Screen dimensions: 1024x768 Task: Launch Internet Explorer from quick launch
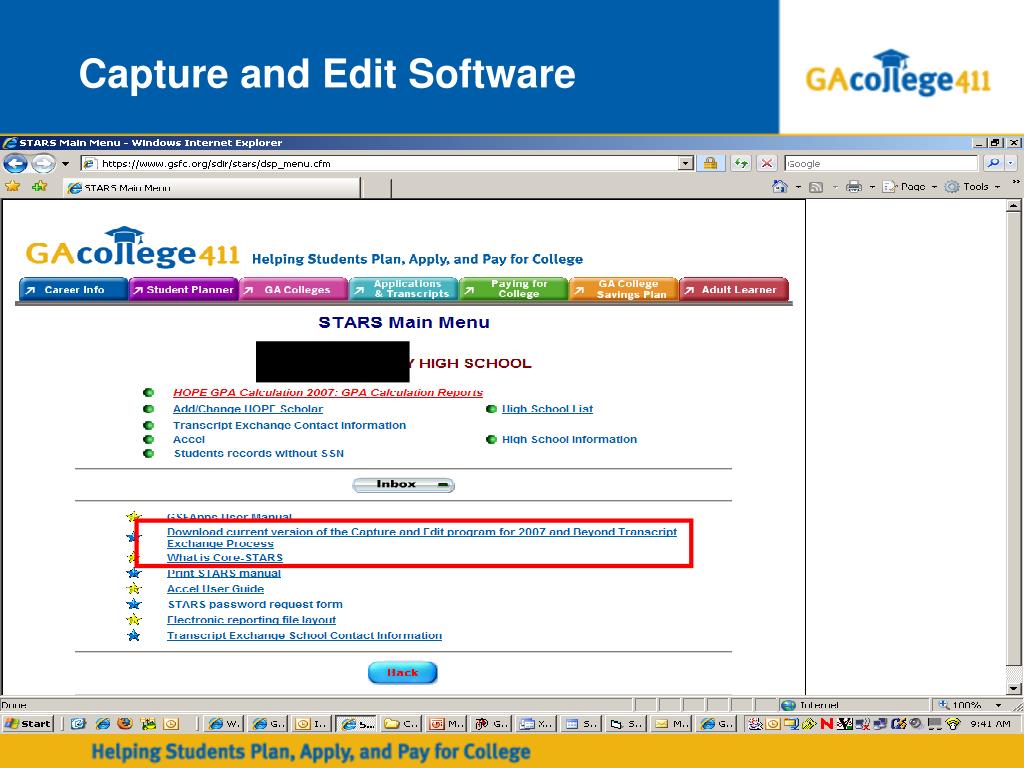(x=103, y=724)
